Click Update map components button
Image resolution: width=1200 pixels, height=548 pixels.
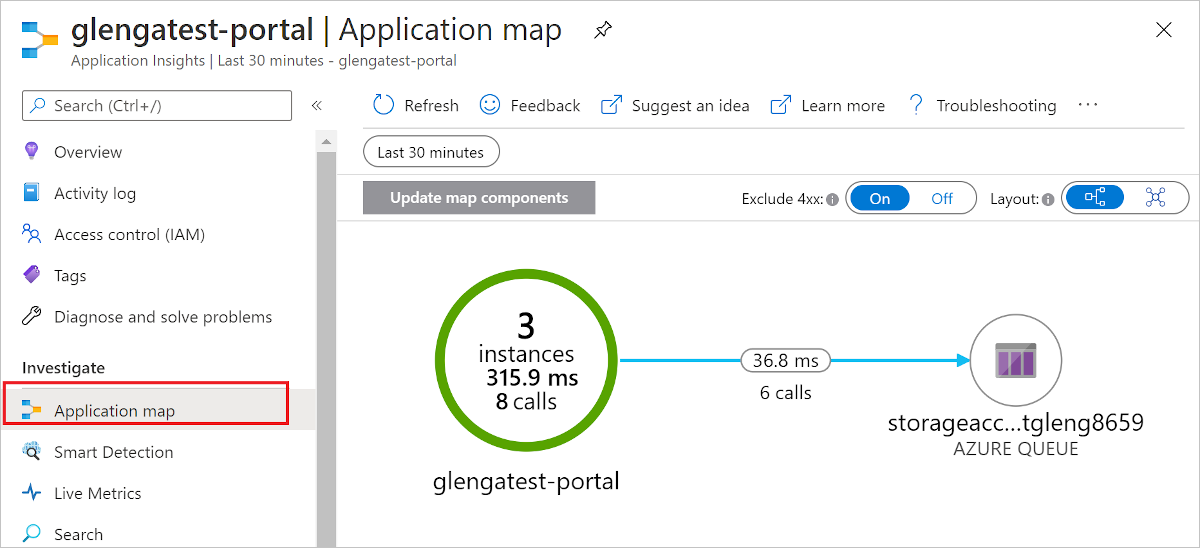(479, 198)
